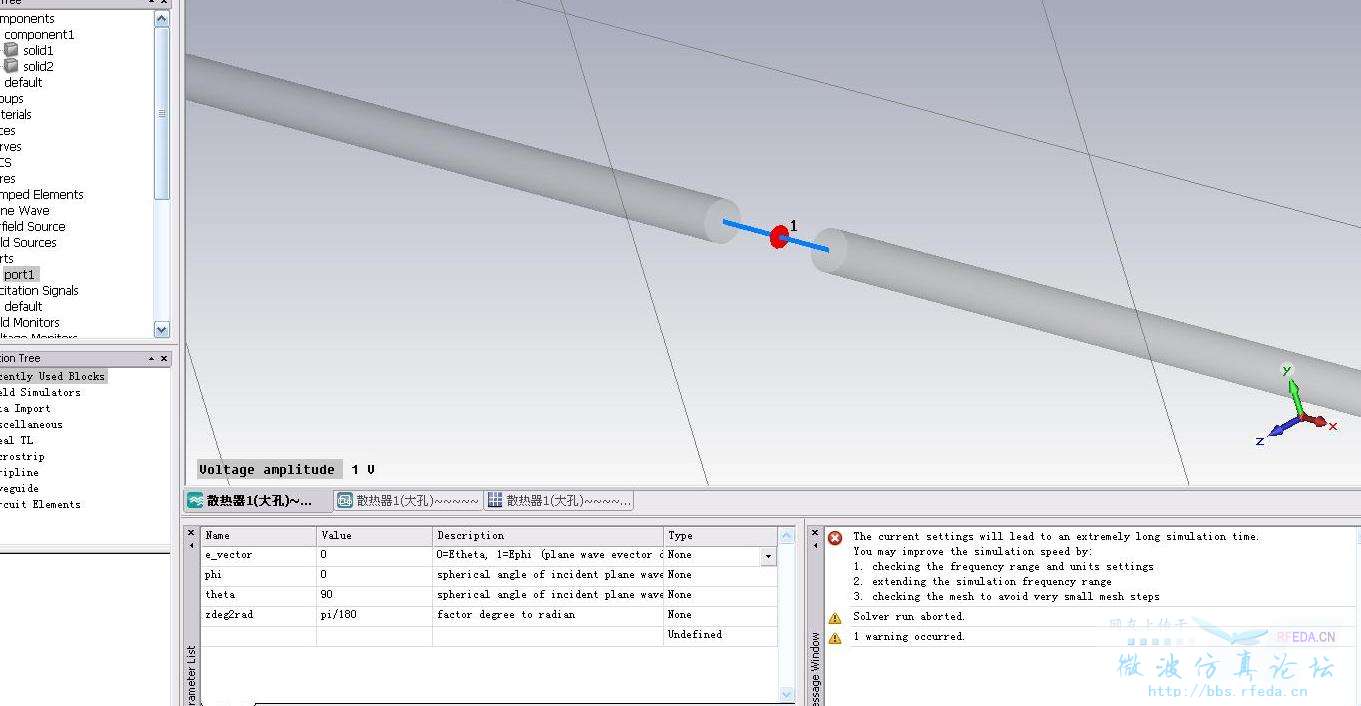Close the simulation block tree panel

click(165, 358)
